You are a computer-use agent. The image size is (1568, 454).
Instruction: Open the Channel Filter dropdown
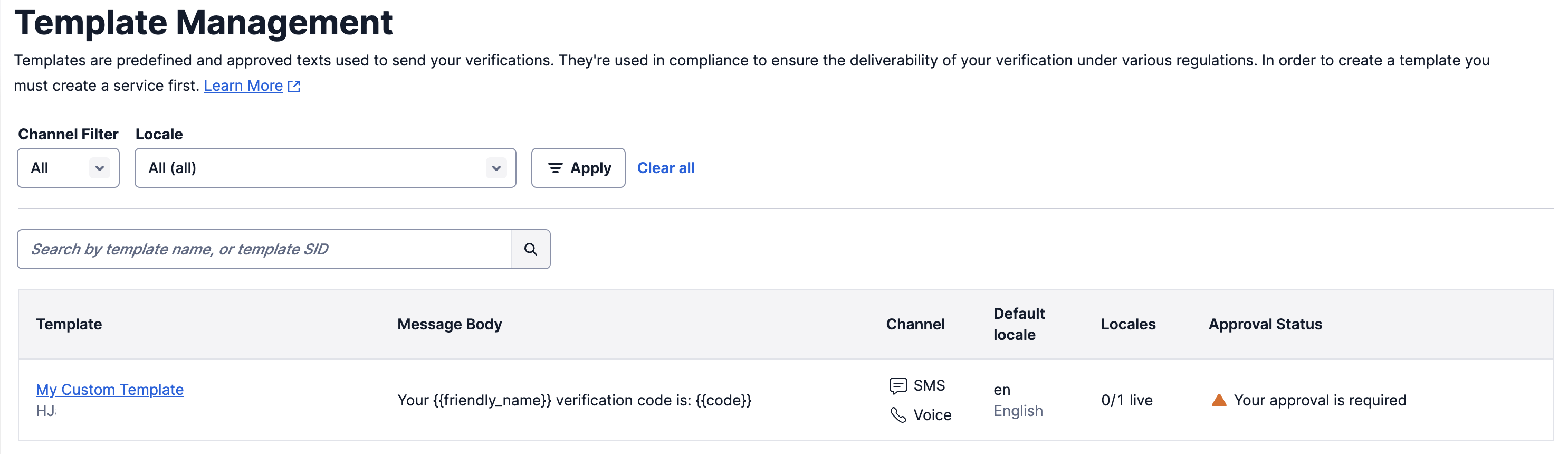[x=68, y=168]
